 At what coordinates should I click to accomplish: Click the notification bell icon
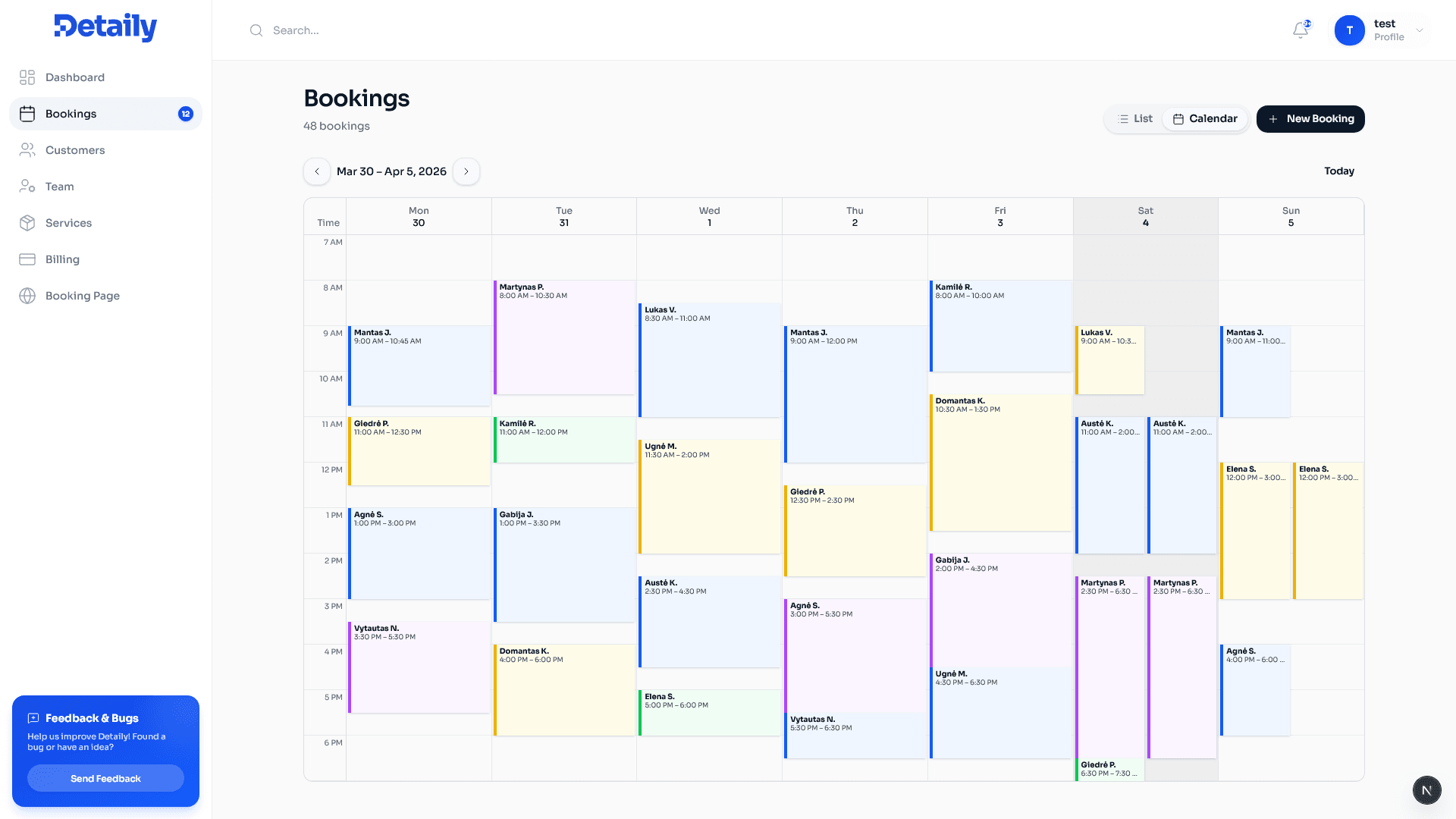(x=1300, y=30)
